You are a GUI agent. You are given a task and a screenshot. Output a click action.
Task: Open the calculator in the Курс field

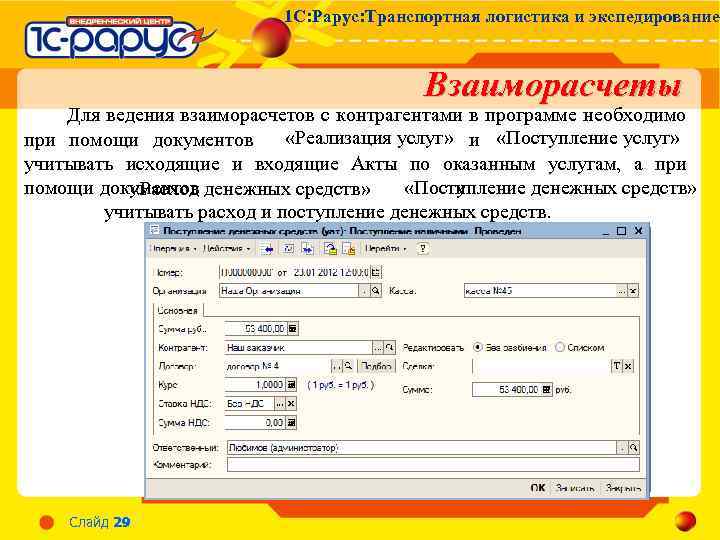pyautogui.click(x=291, y=385)
